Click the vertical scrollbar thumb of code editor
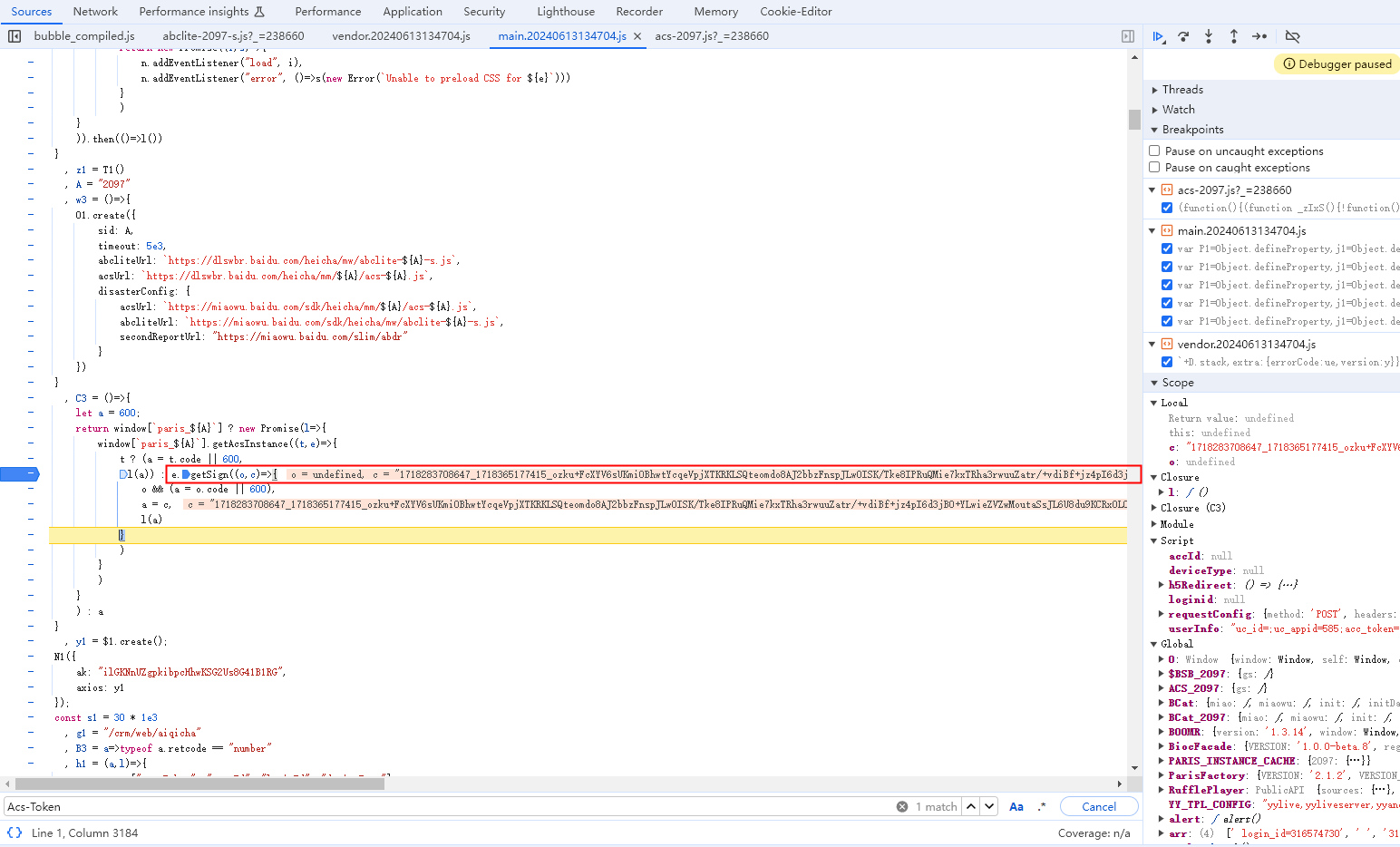 click(x=1134, y=120)
